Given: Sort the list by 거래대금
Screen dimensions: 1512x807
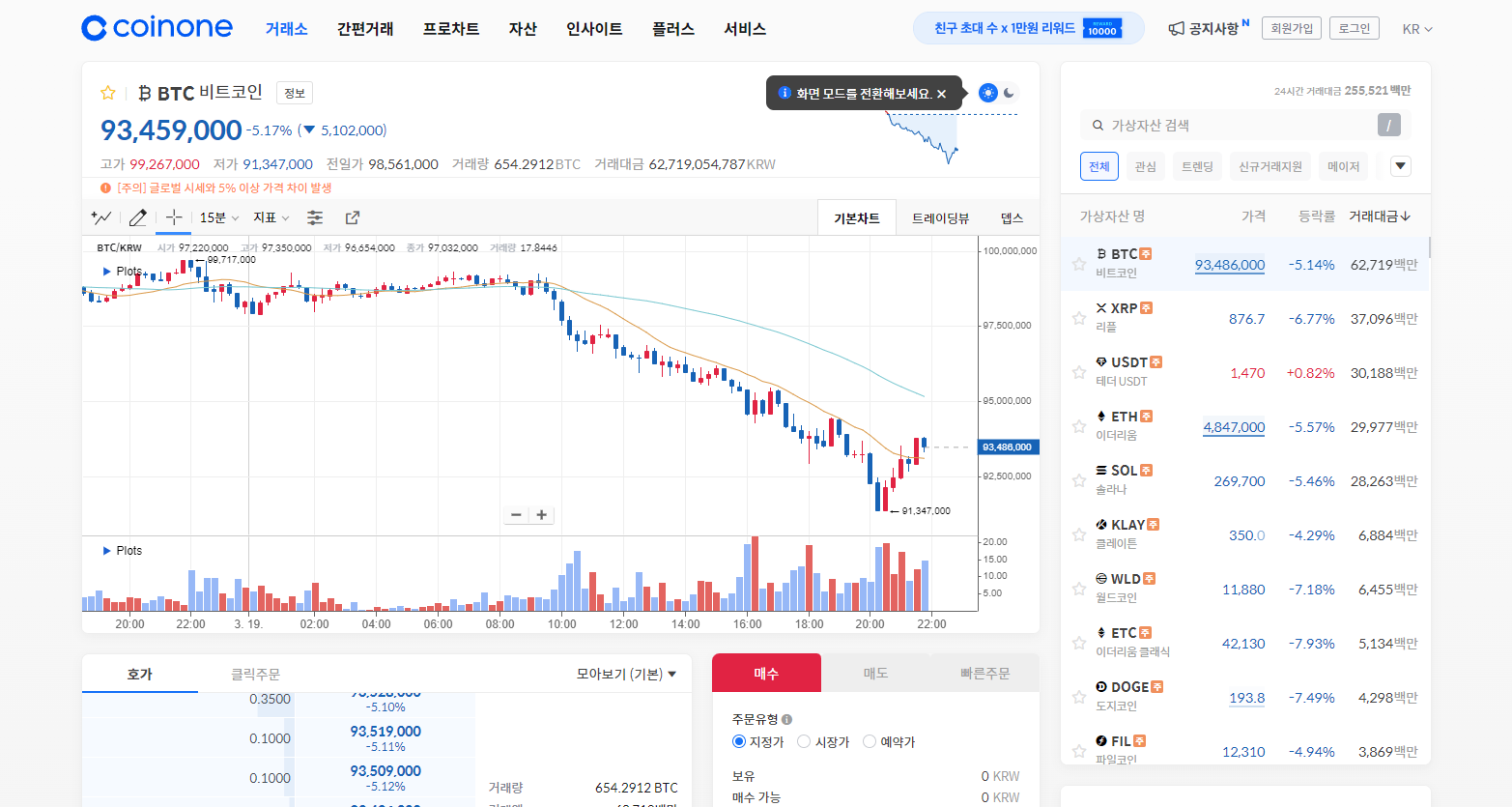Looking at the screenshot, I should pos(1380,216).
